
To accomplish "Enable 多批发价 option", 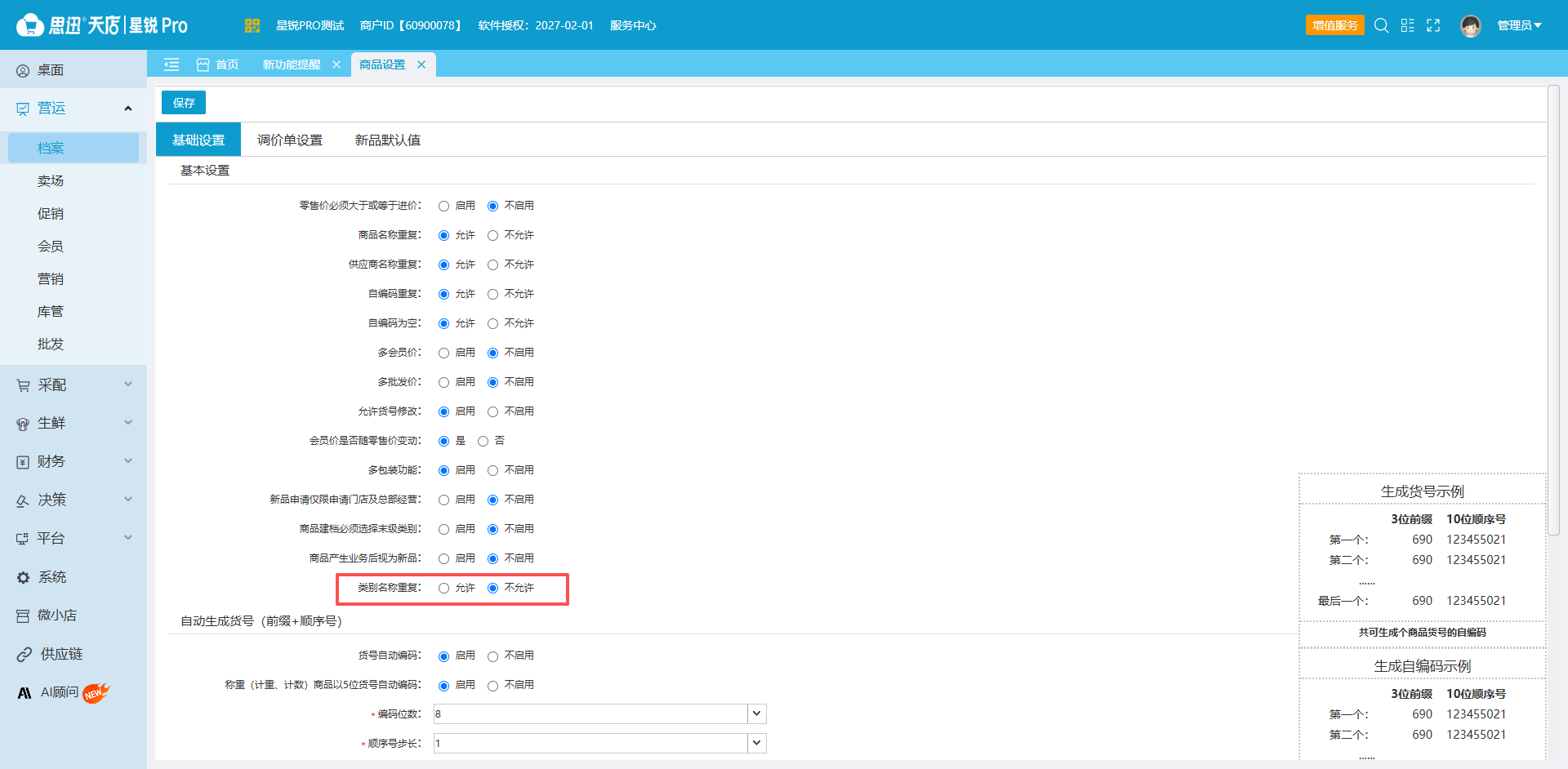I will click(x=443, y=382).
